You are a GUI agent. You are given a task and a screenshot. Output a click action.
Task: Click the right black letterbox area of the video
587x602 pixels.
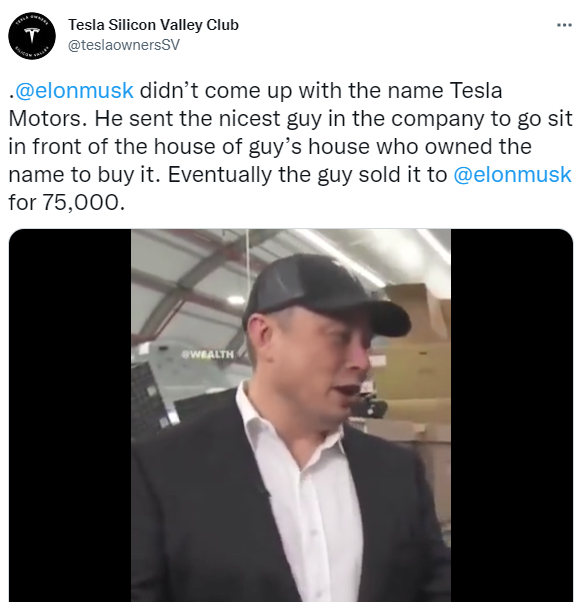[512, 415]
